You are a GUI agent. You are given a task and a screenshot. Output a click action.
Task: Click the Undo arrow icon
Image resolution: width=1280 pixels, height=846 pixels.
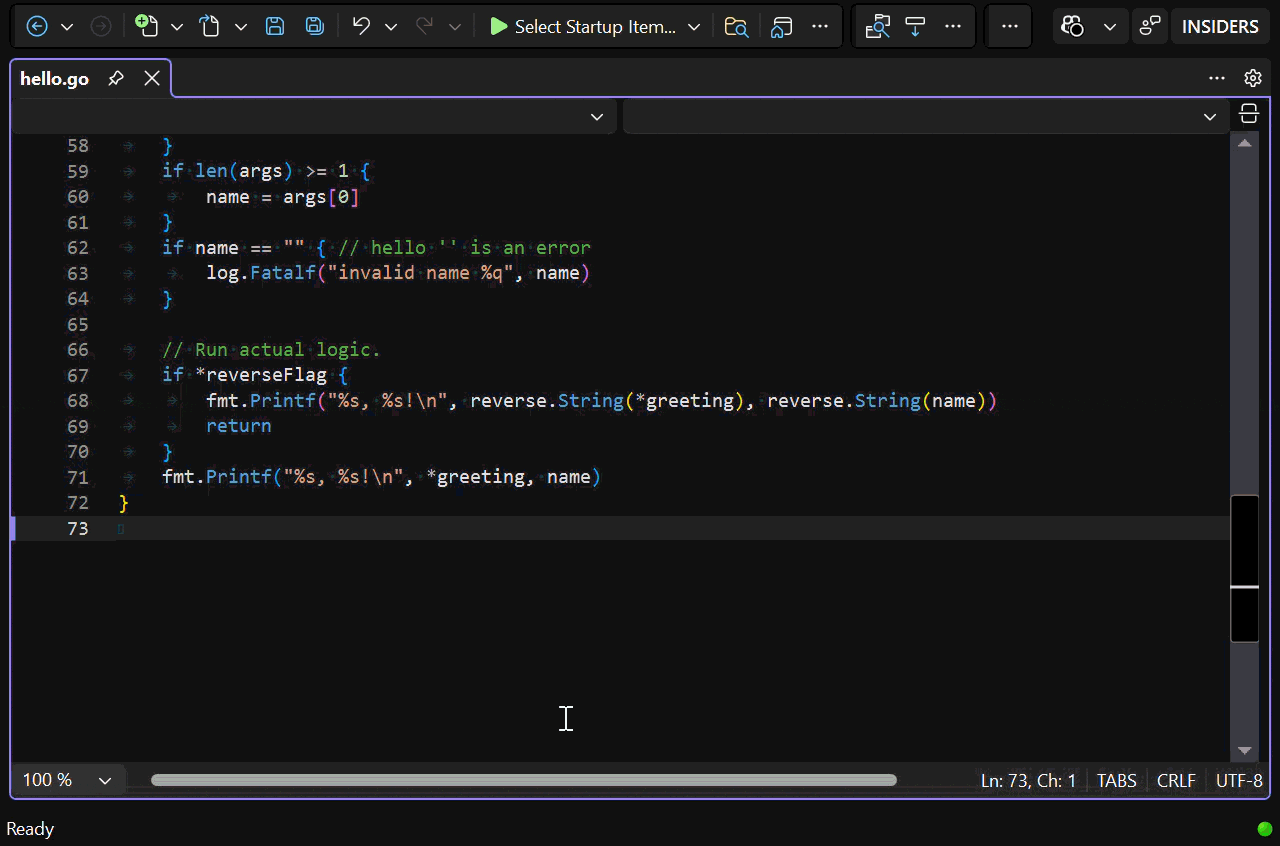(x=361, y=27)
